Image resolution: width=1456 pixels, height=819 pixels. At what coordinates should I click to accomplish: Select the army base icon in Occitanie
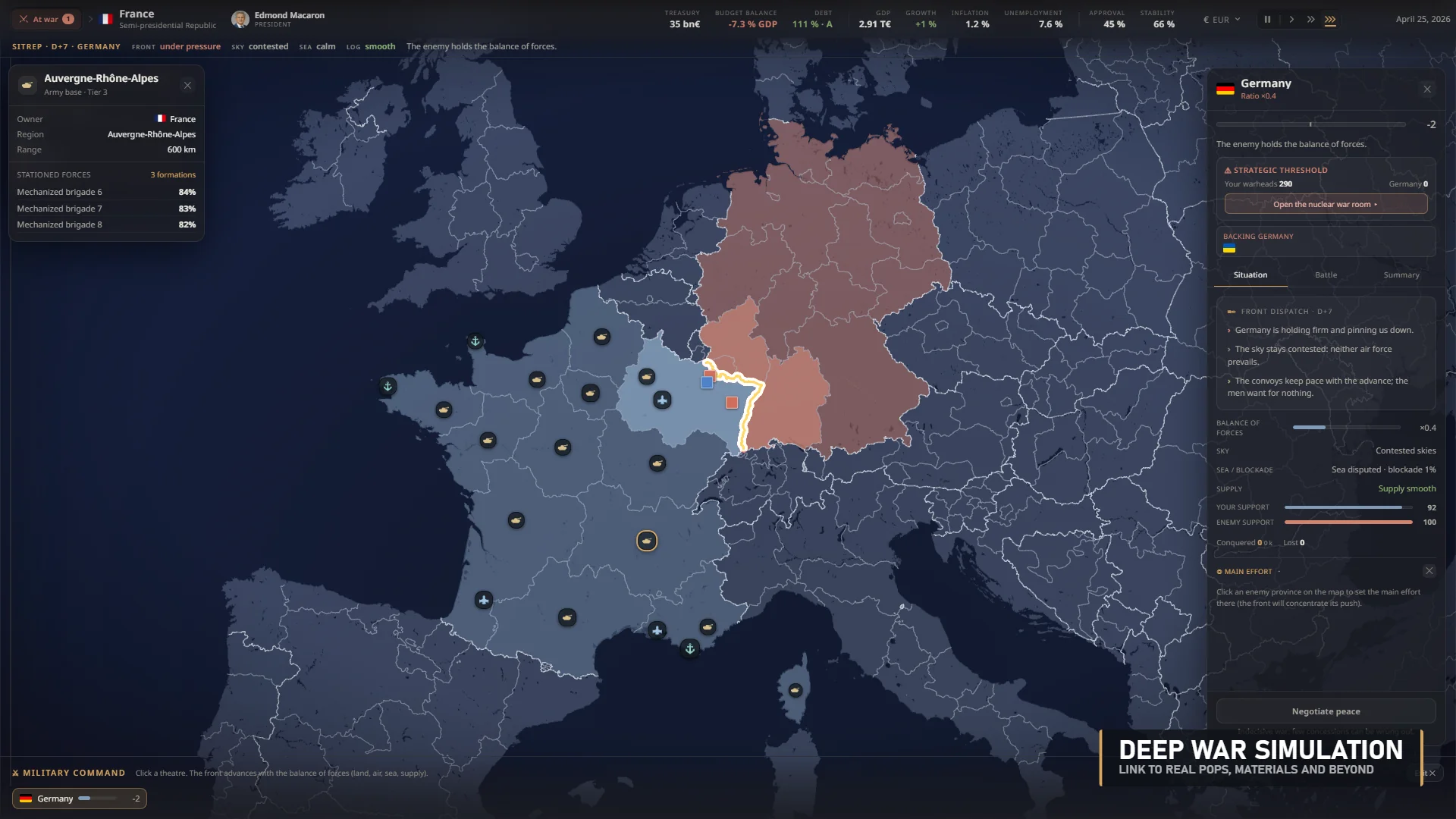click(x=567, y=617)
